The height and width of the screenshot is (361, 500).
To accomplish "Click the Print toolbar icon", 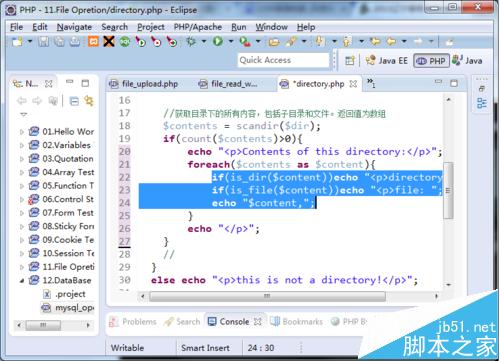I will 75,42.
